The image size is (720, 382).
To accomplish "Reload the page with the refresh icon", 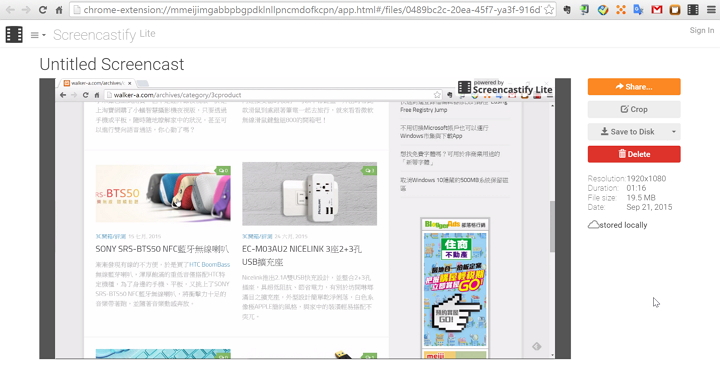I will pos(42,10).
